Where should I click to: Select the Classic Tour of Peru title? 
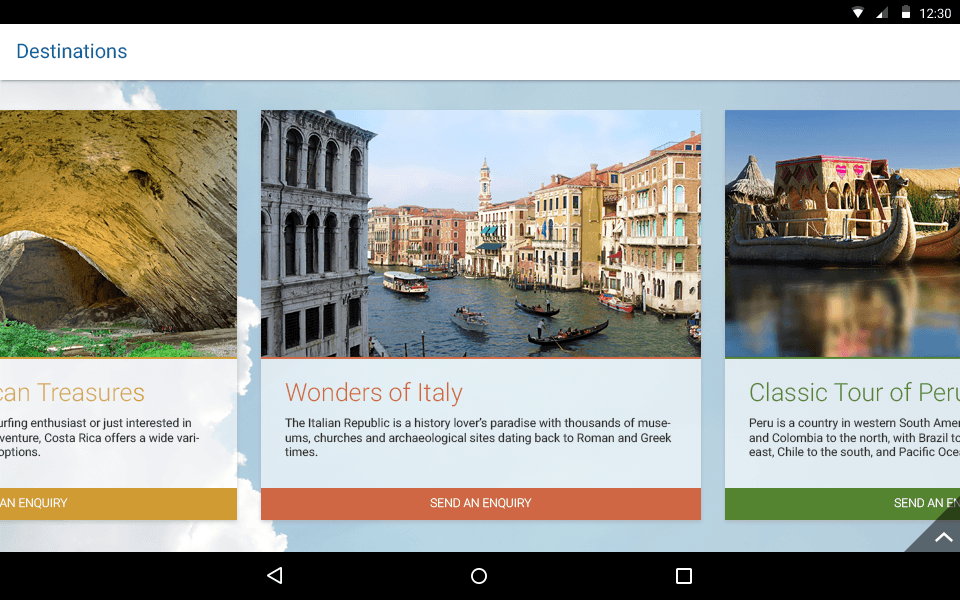click(x=854, y=392)
